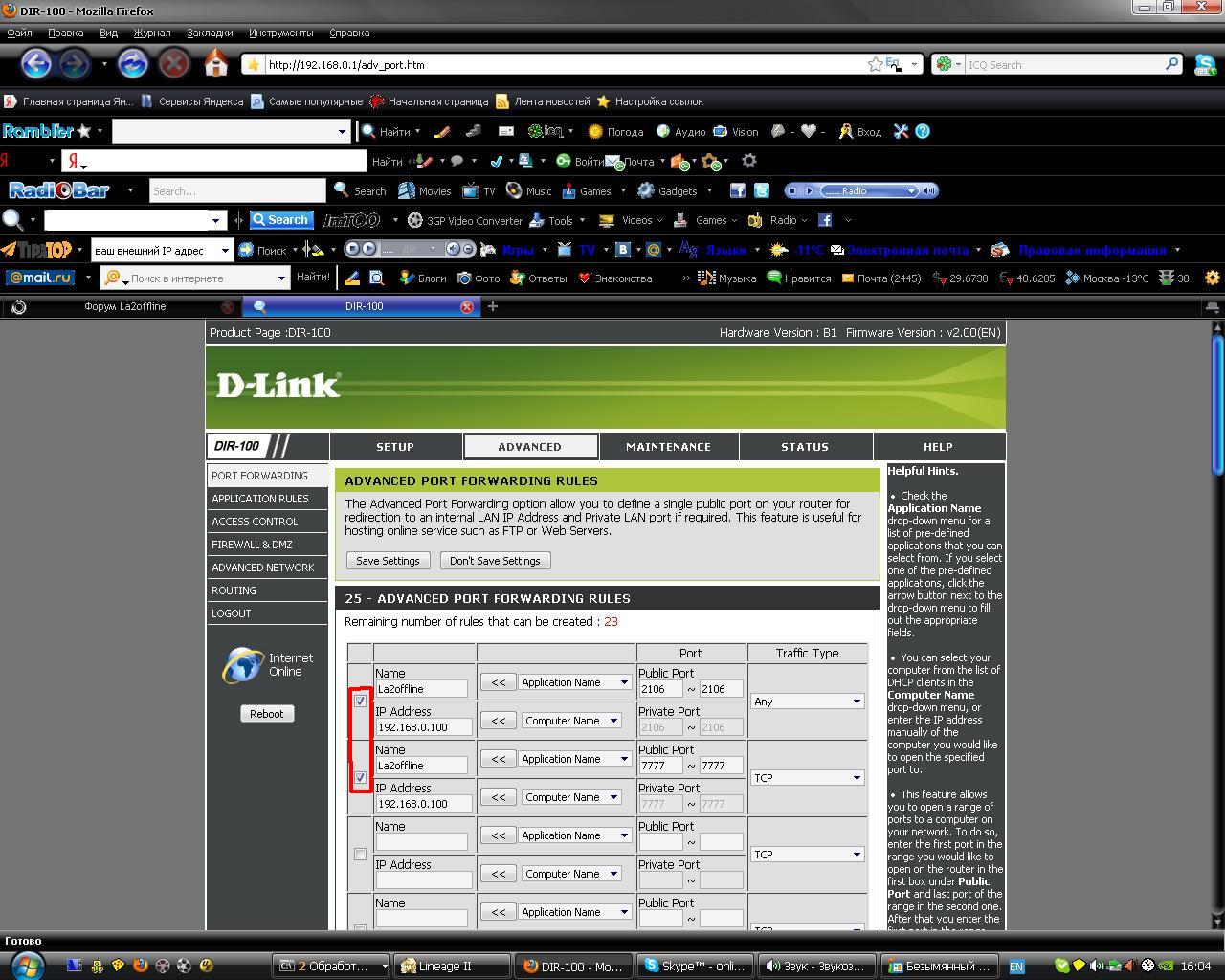Open Application Name dropdown in port 2106 rule
Image resolution: width=1225 pixels, height=980 pixels.
tap(576, 682)
